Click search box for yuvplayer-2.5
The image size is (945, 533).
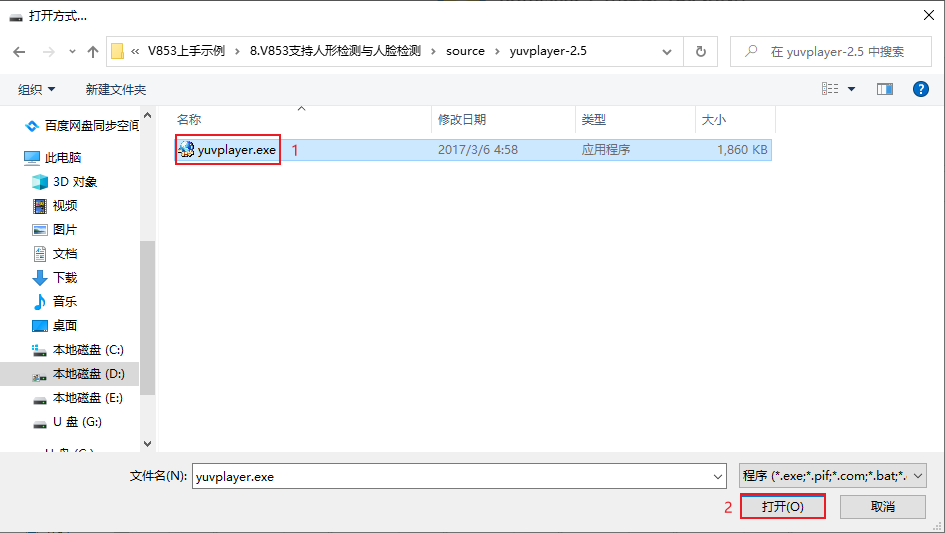point(830,52)
